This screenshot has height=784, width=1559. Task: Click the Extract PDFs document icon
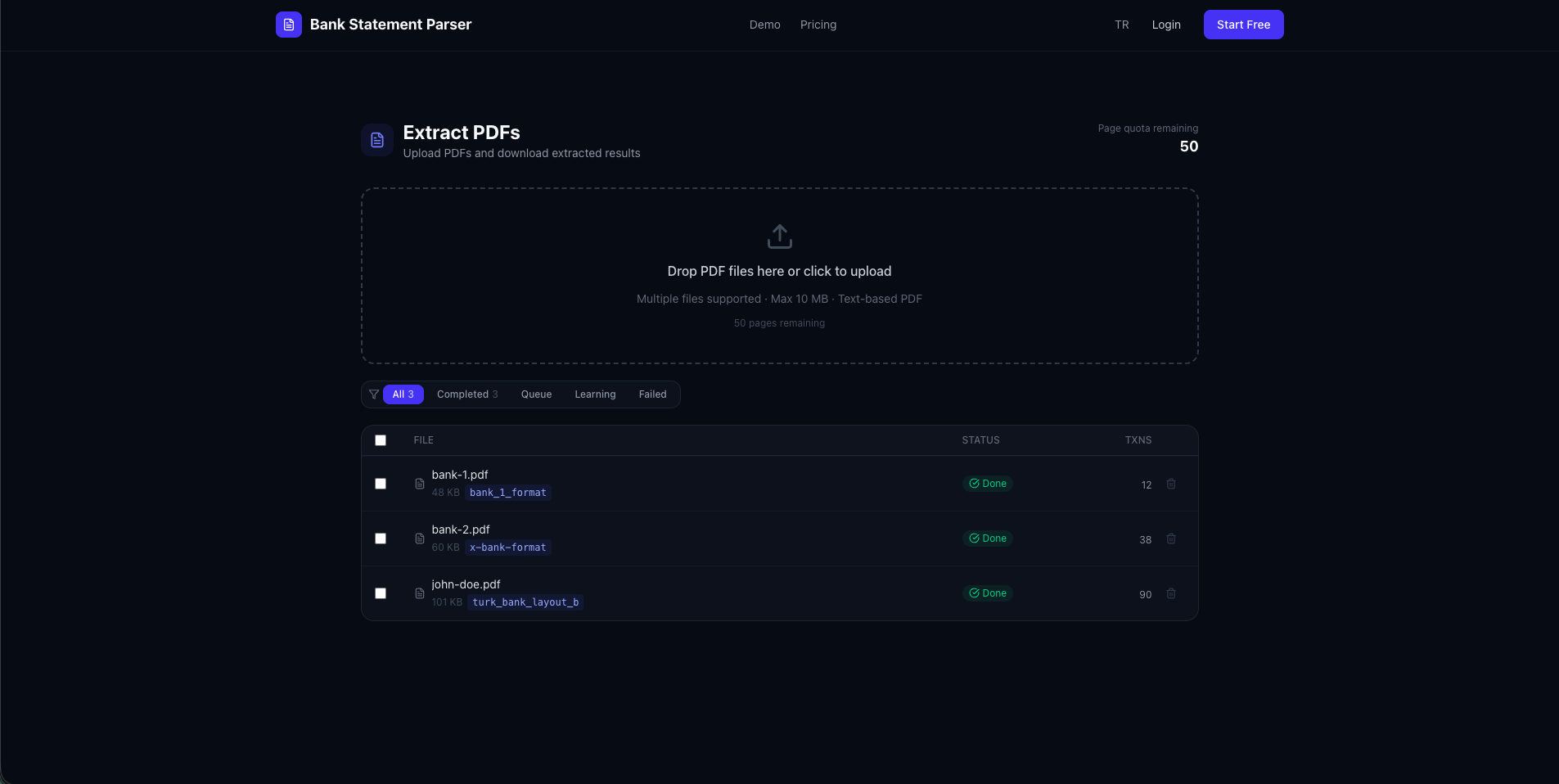coord(377,140)
